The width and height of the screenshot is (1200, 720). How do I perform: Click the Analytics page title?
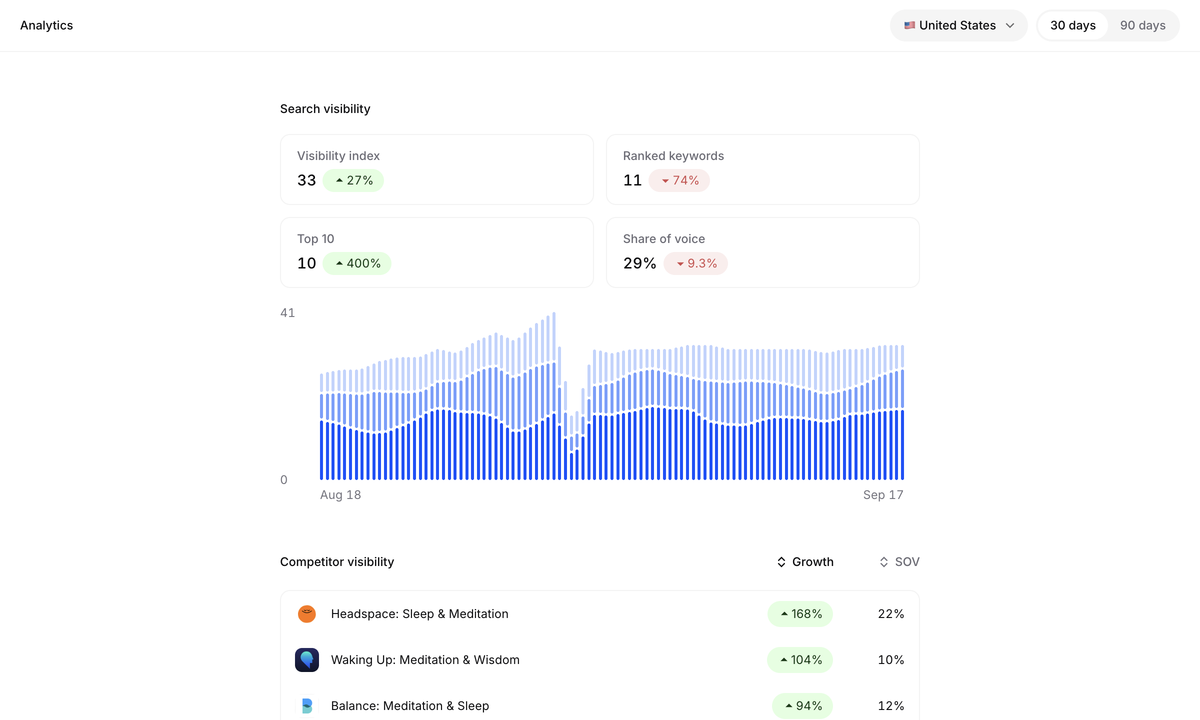[x=47, y=26]
